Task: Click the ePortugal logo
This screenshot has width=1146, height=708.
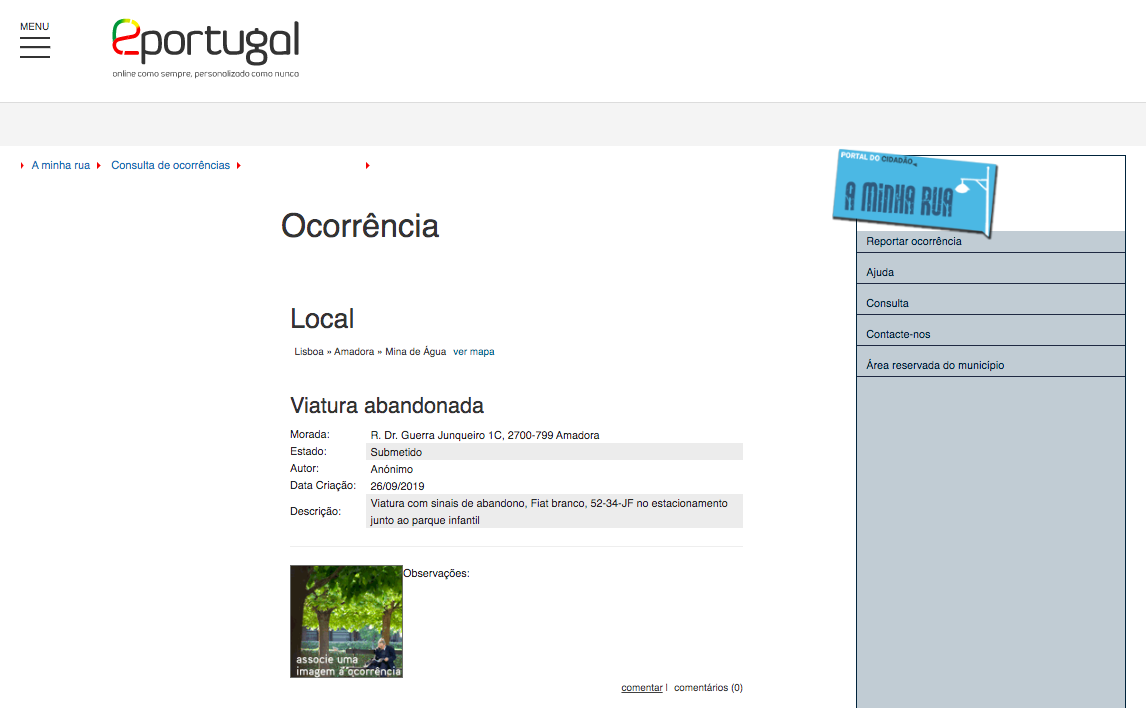Action: pyautogui.click(x=205, y=47)
